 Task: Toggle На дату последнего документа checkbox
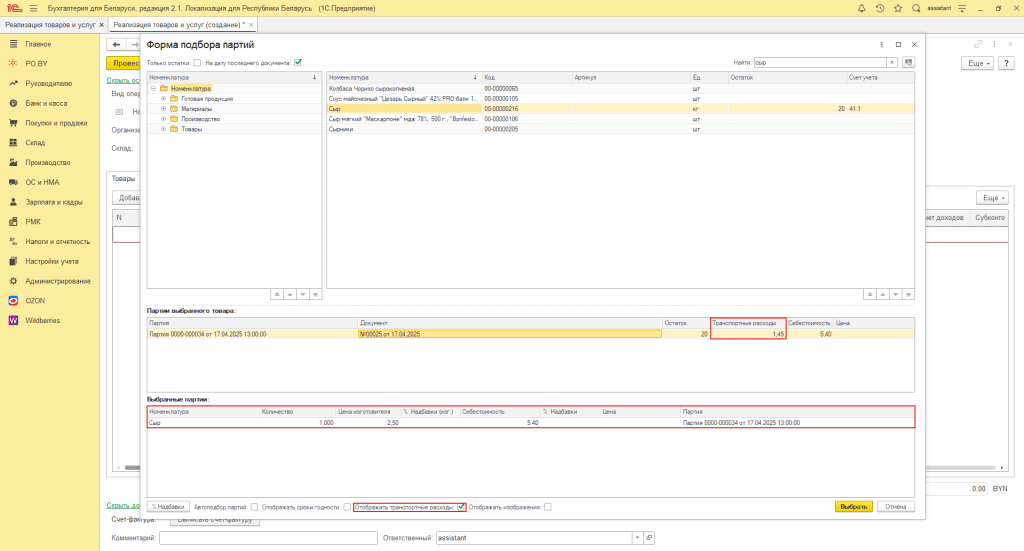298,63
